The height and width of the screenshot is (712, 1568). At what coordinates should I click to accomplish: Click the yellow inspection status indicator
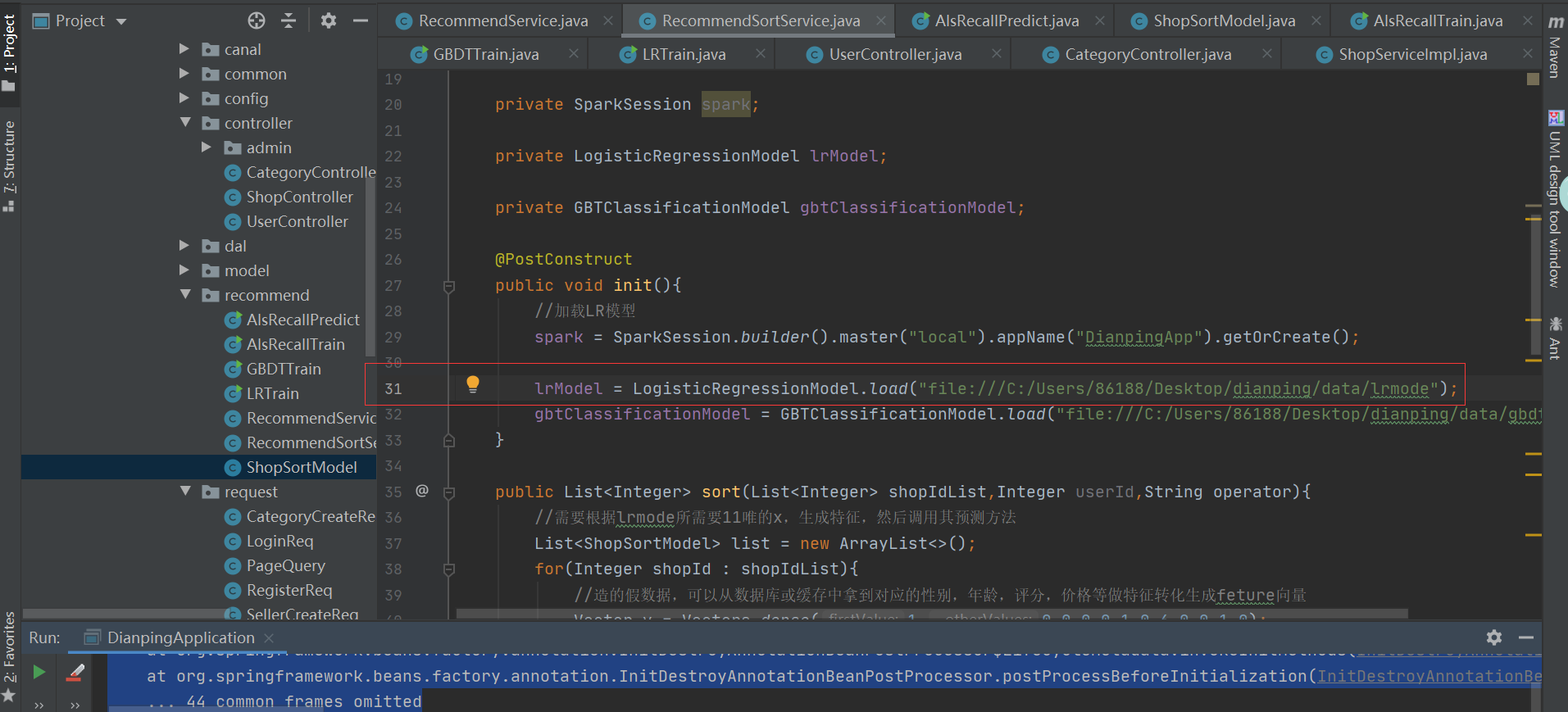(x=1533, y=79)
